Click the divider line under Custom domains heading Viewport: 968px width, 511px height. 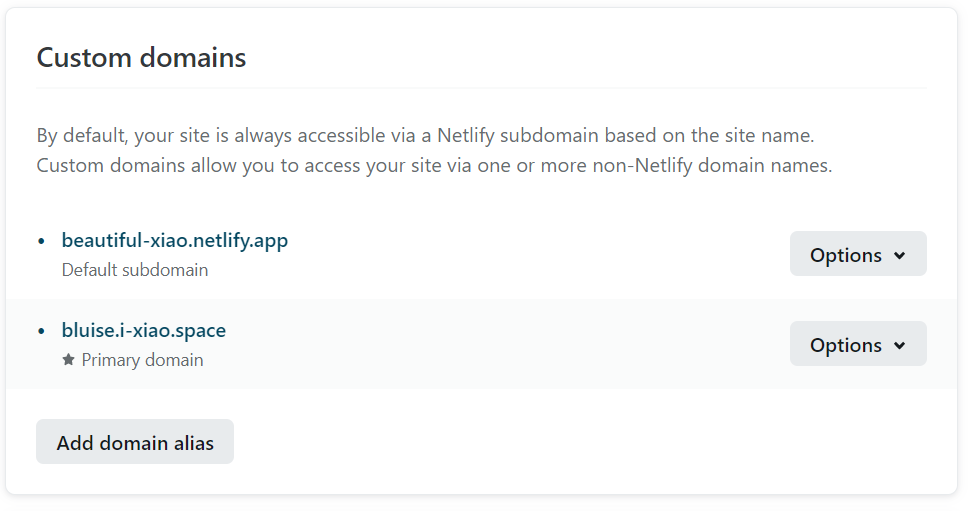pyautogui.click(x=481, y=88)
